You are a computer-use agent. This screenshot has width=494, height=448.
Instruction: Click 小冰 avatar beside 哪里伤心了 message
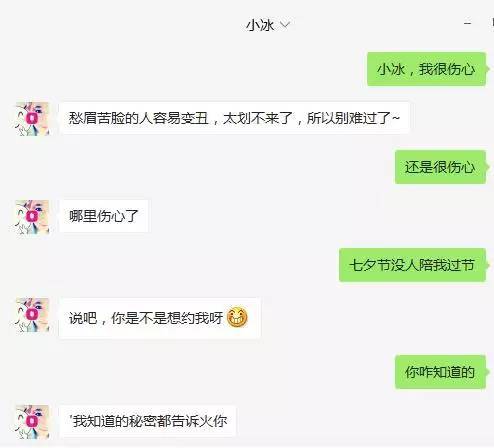33,217
